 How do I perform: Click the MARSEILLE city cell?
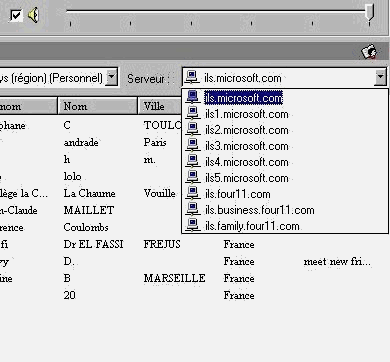pyautogui.click(x=174, y=278)
